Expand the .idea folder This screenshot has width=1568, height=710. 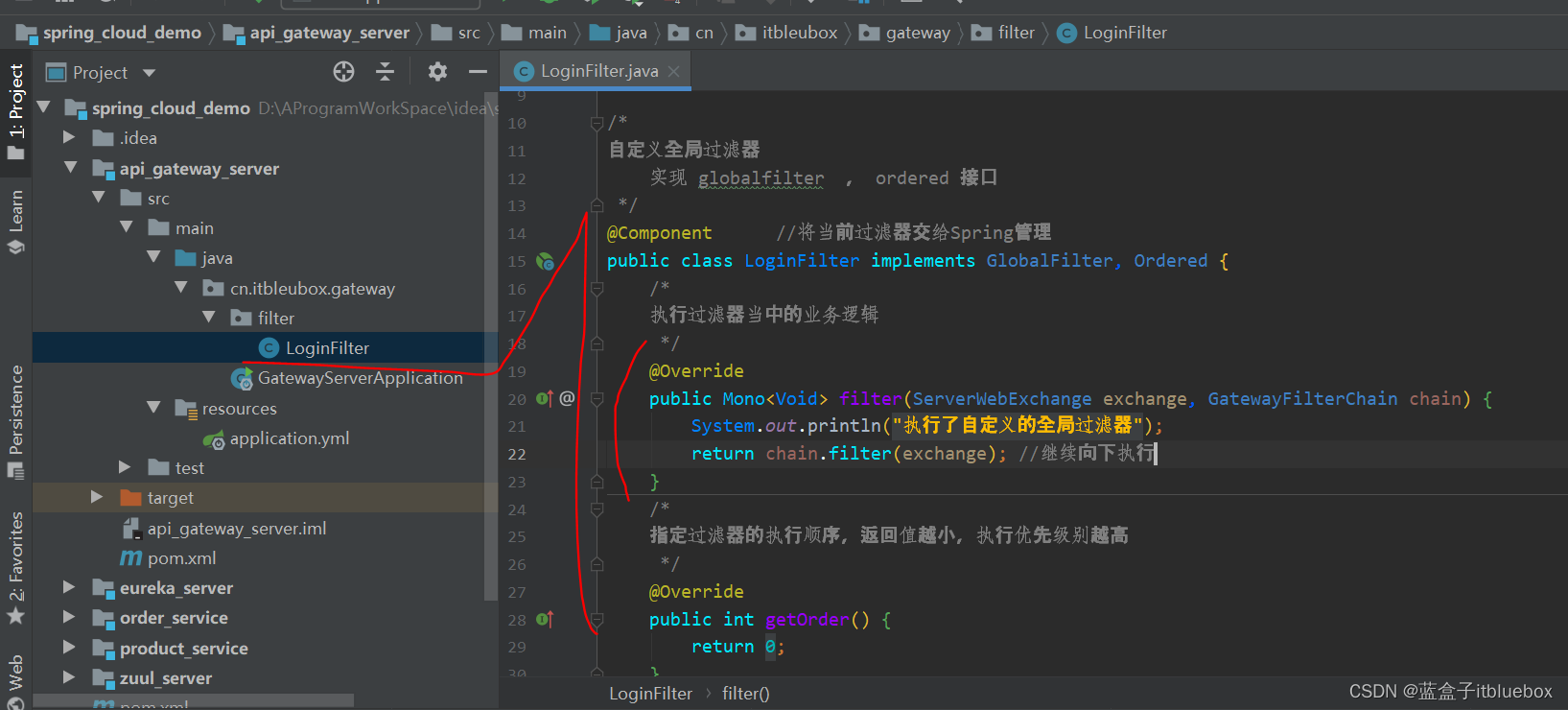click(x=69, y=137)
